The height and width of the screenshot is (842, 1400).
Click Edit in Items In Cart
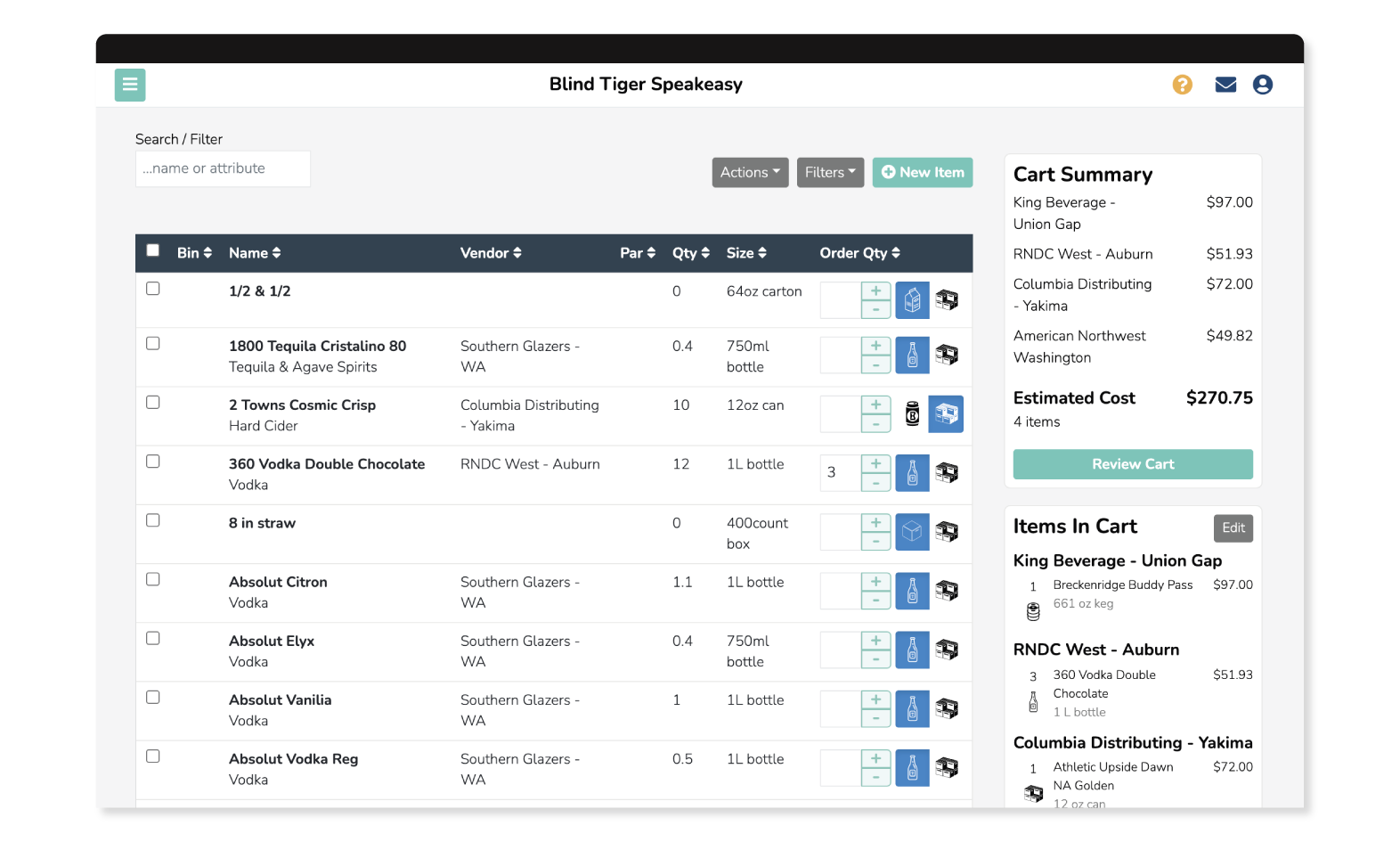[x=1233, y=528]
